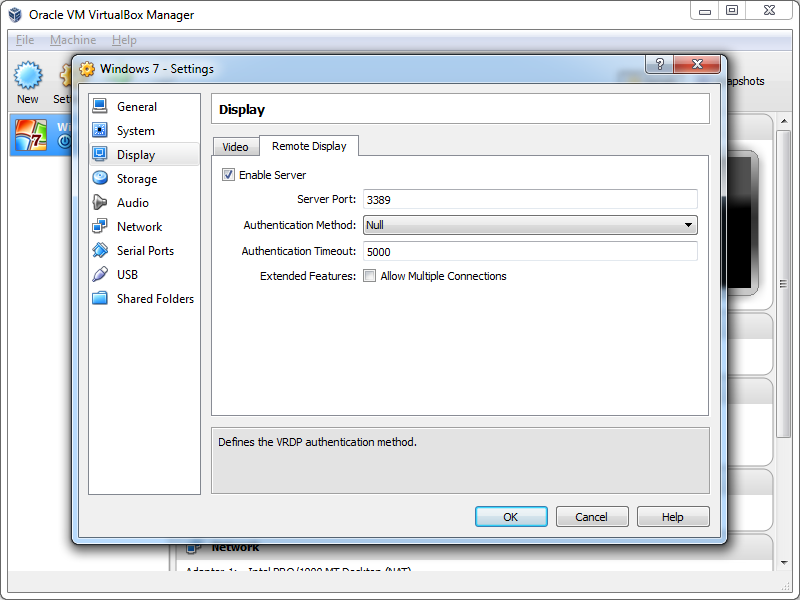Open Audio settings speaker icon
The image size is (800, 600).
coord(100,203)
